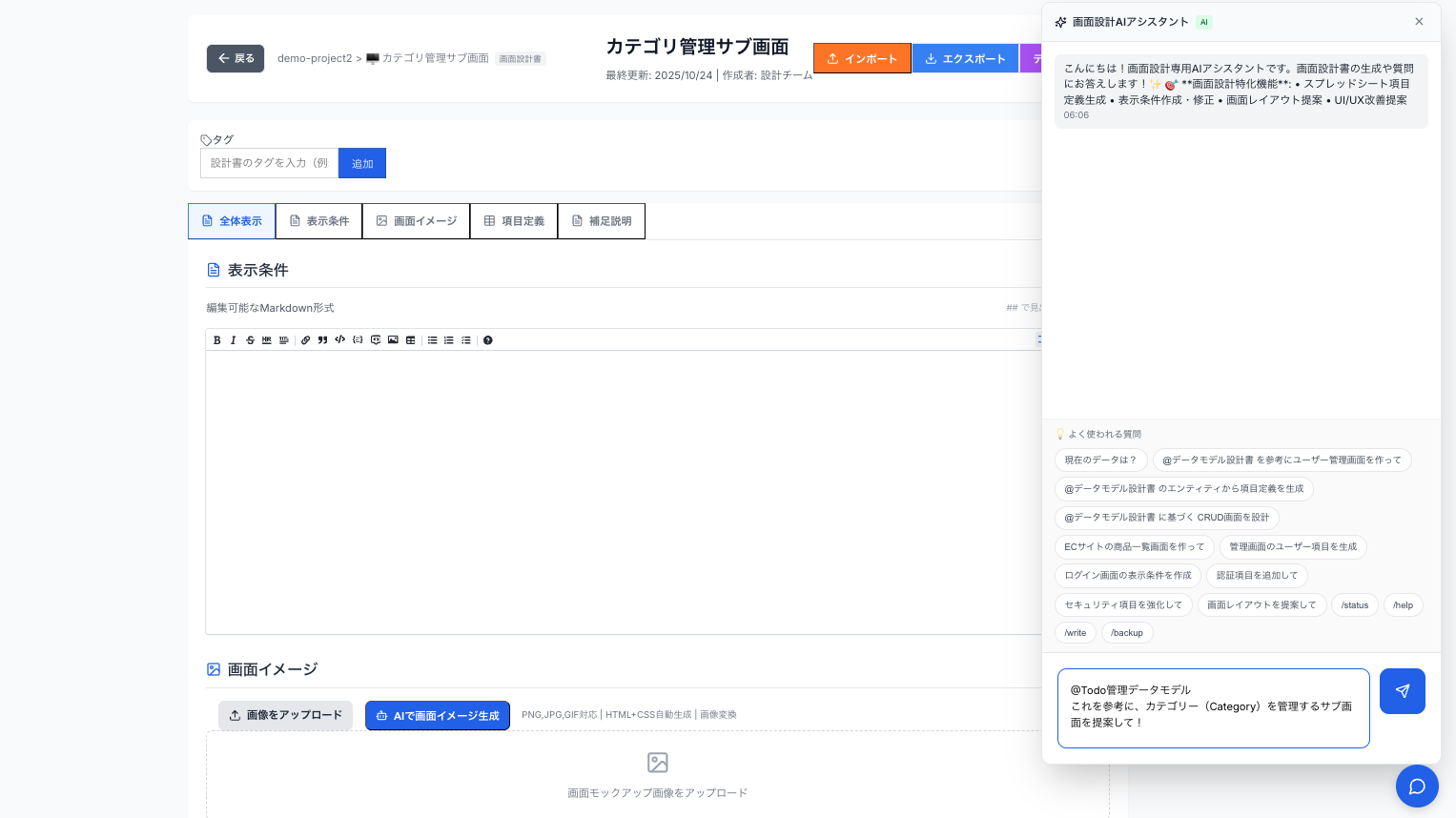Viewport: 1456px width, 818px height.
Task: Apply italic formatting to the editor
Action: click(234, 340)
